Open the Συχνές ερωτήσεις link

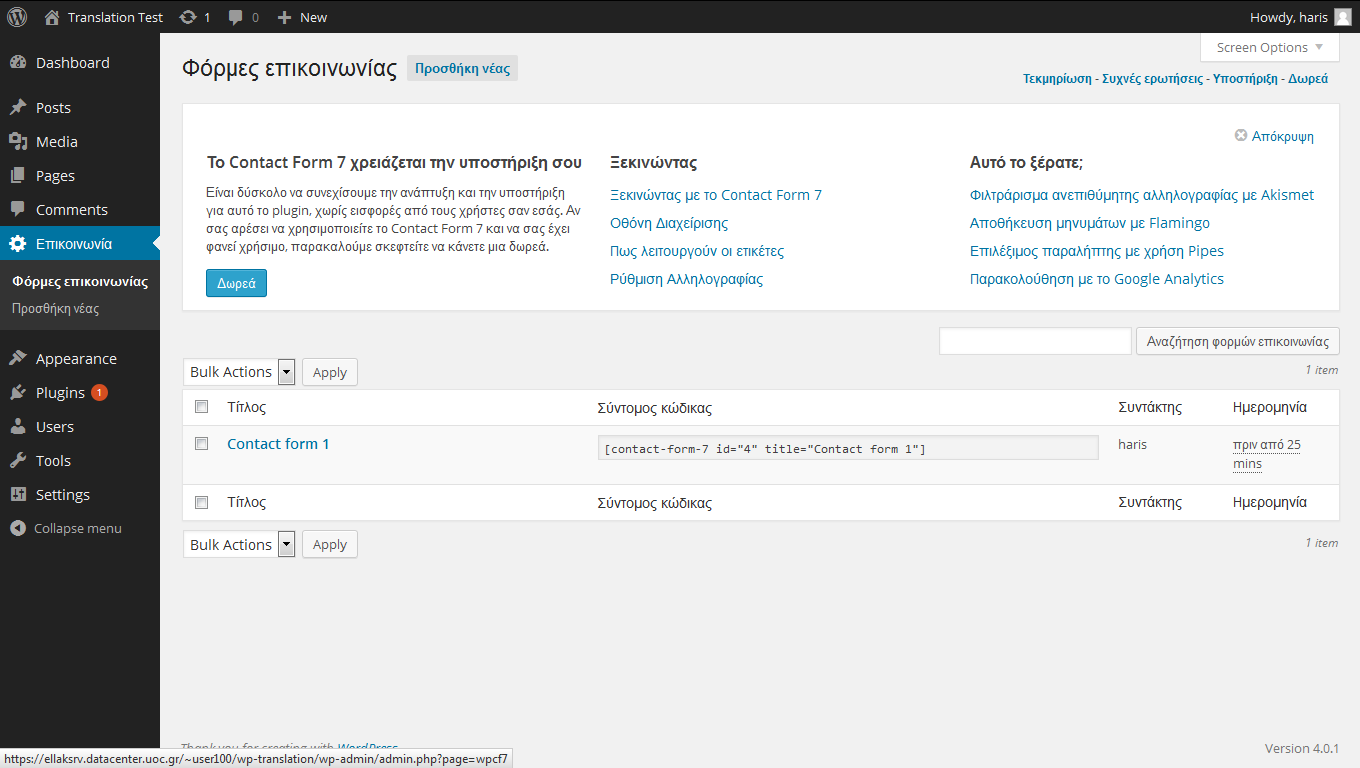pos(1152,78)
